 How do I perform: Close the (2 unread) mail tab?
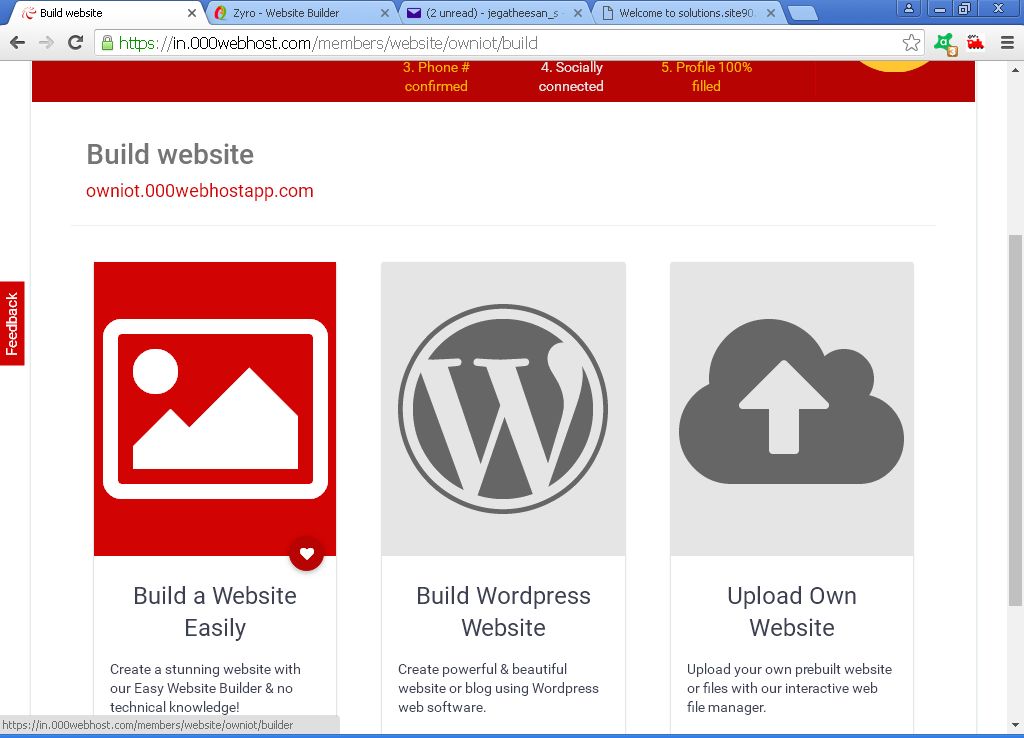point(578,13)
